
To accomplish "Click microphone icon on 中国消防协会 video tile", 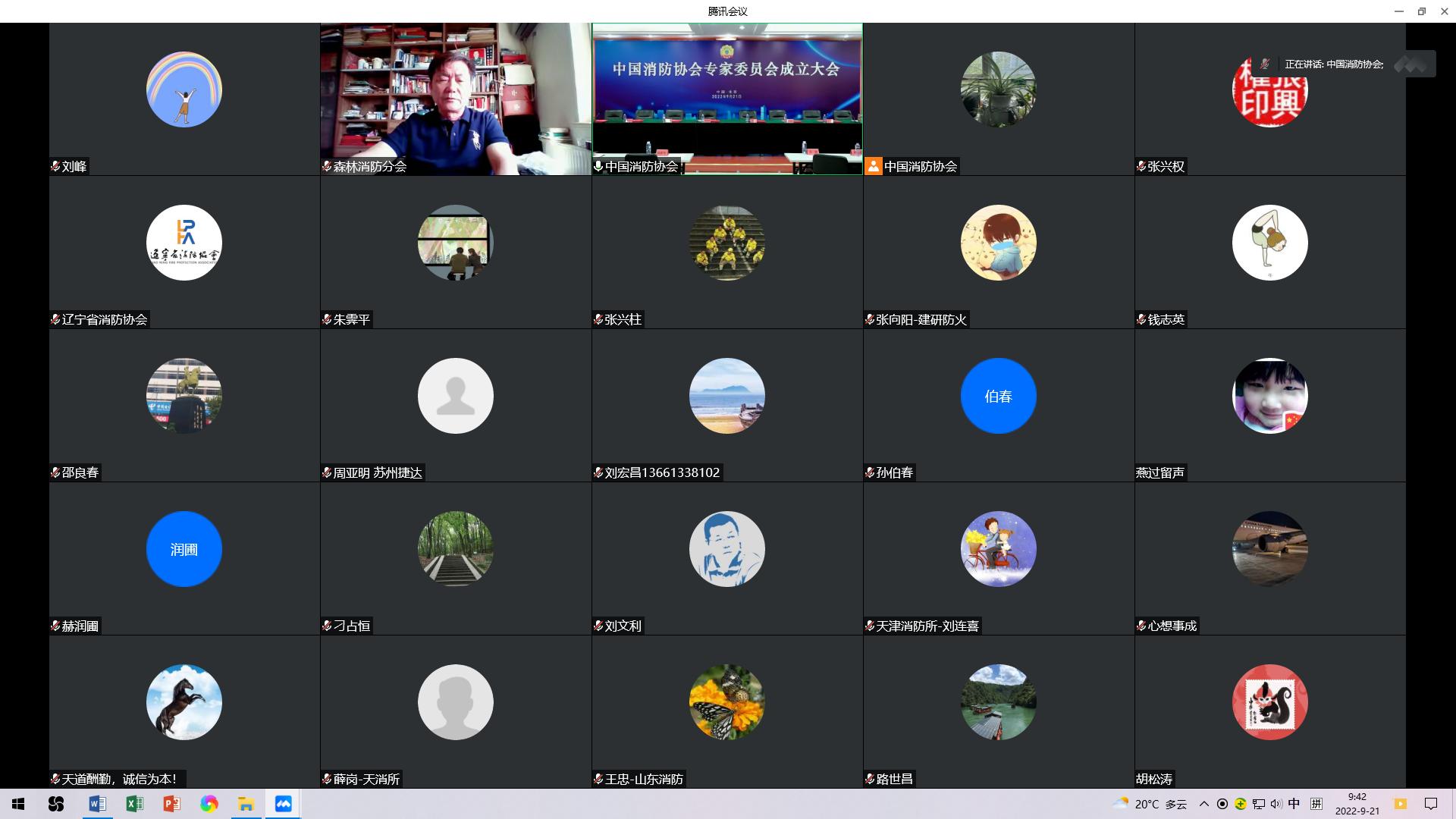I will pyautogui.click(x=598, y=166).
